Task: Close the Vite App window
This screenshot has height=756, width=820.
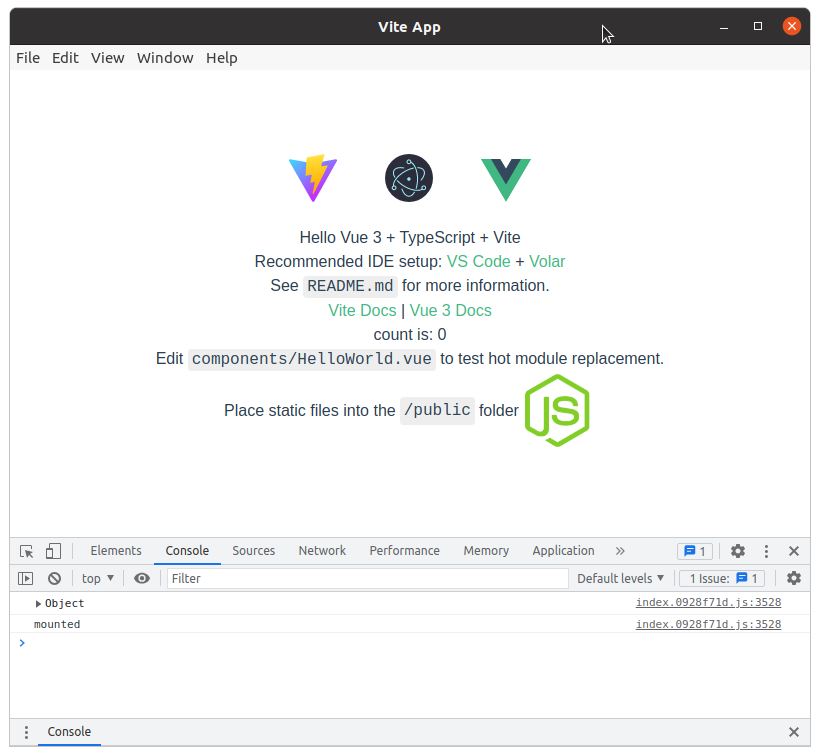Action: click(x=792, y=26)
